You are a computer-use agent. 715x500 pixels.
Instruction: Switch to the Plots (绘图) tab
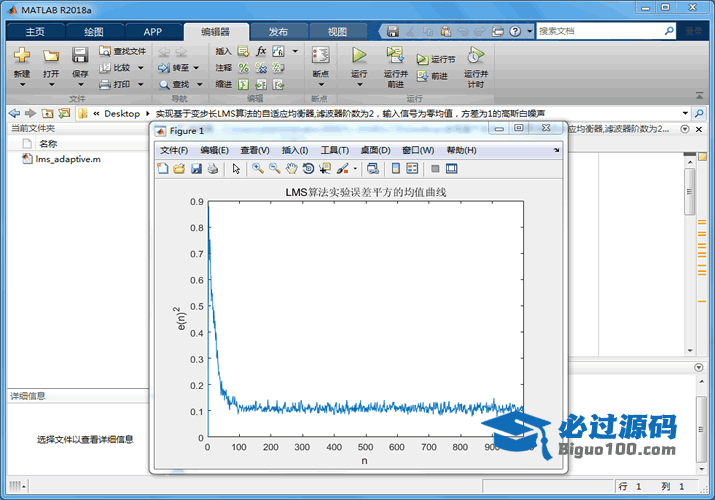[x=94, y=31]
